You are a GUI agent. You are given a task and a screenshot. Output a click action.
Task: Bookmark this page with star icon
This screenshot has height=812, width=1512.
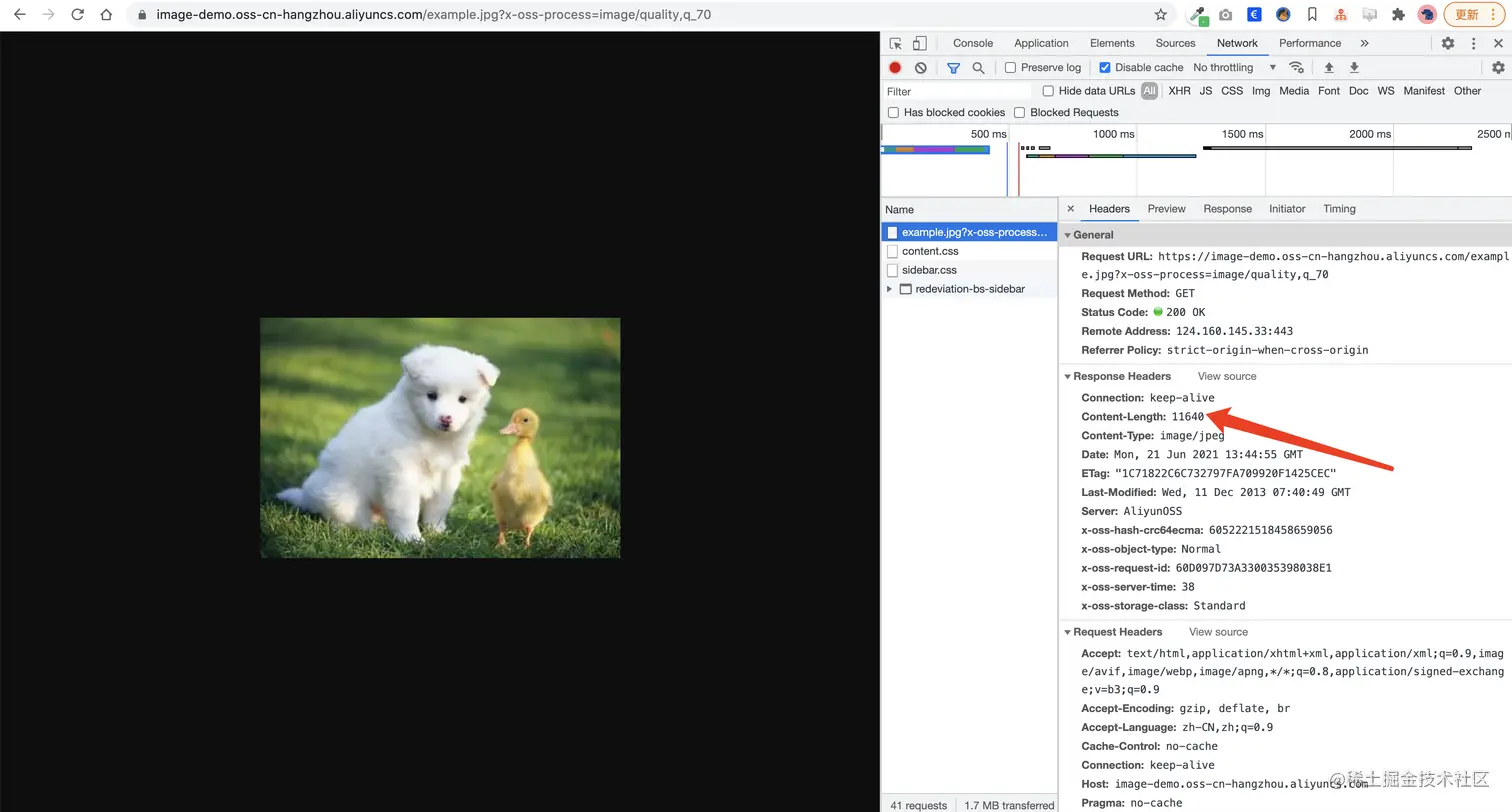tap(1160, 15)
